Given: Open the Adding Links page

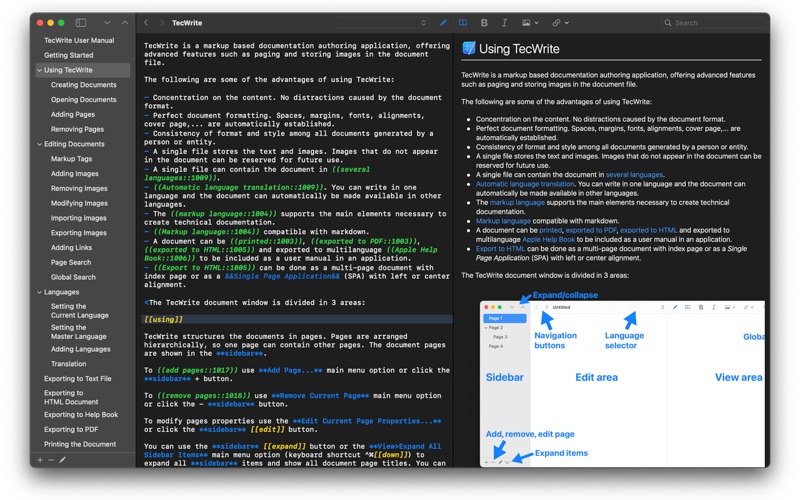Looking at the screenshot, I should click(71, 247).
